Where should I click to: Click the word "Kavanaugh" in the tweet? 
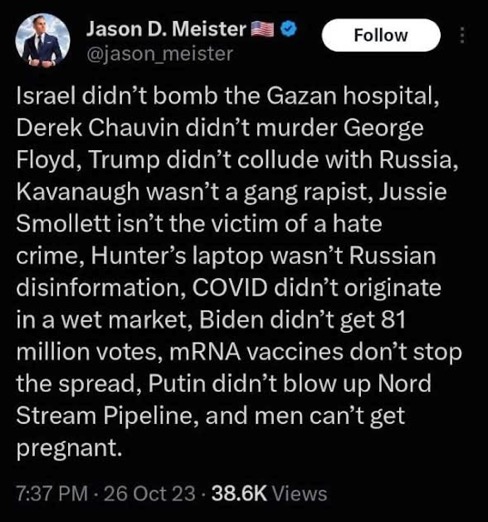coord(78,192)
